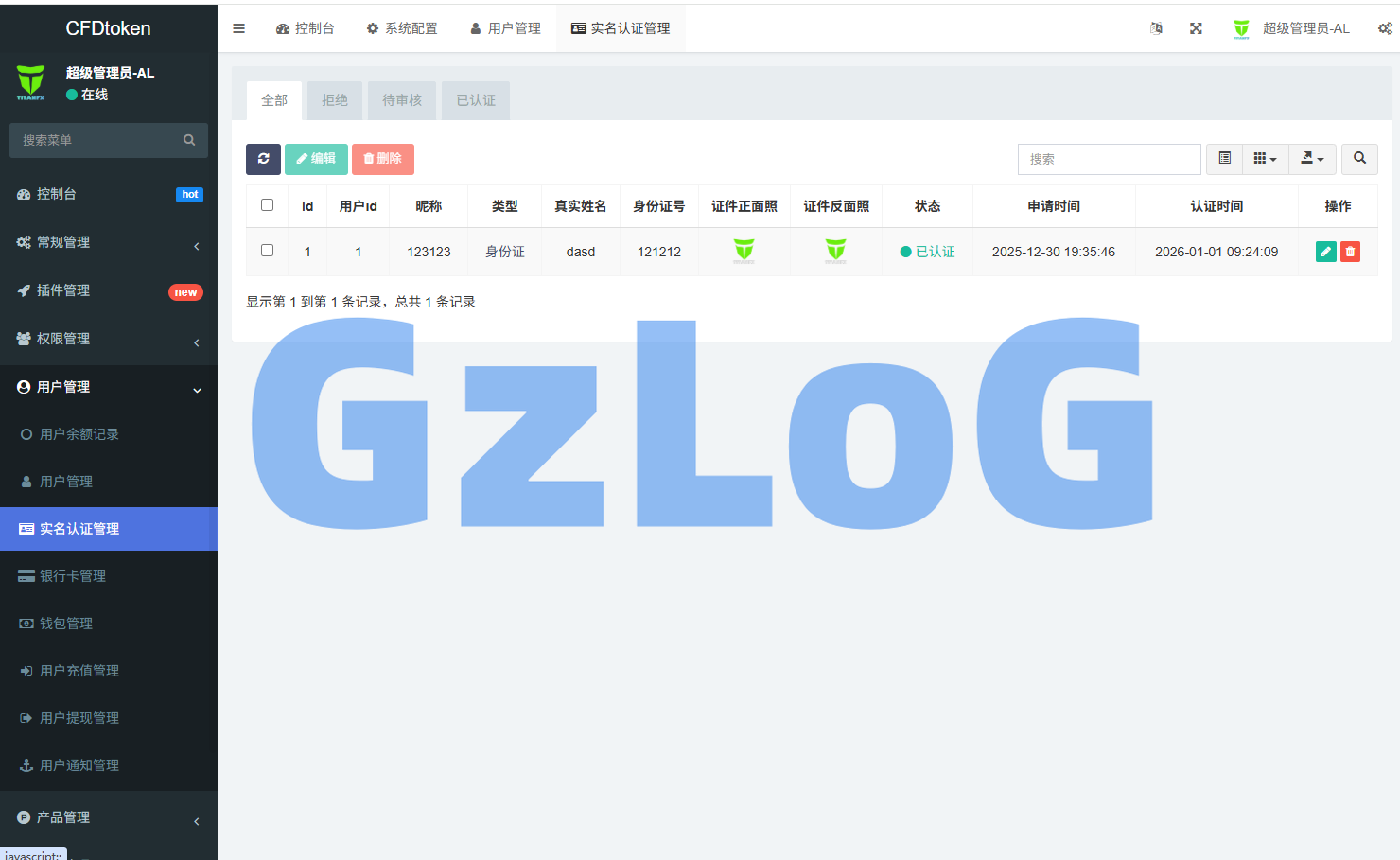Click the red delete row icon
1400x860 pixels.
[x=1350, y=252]
